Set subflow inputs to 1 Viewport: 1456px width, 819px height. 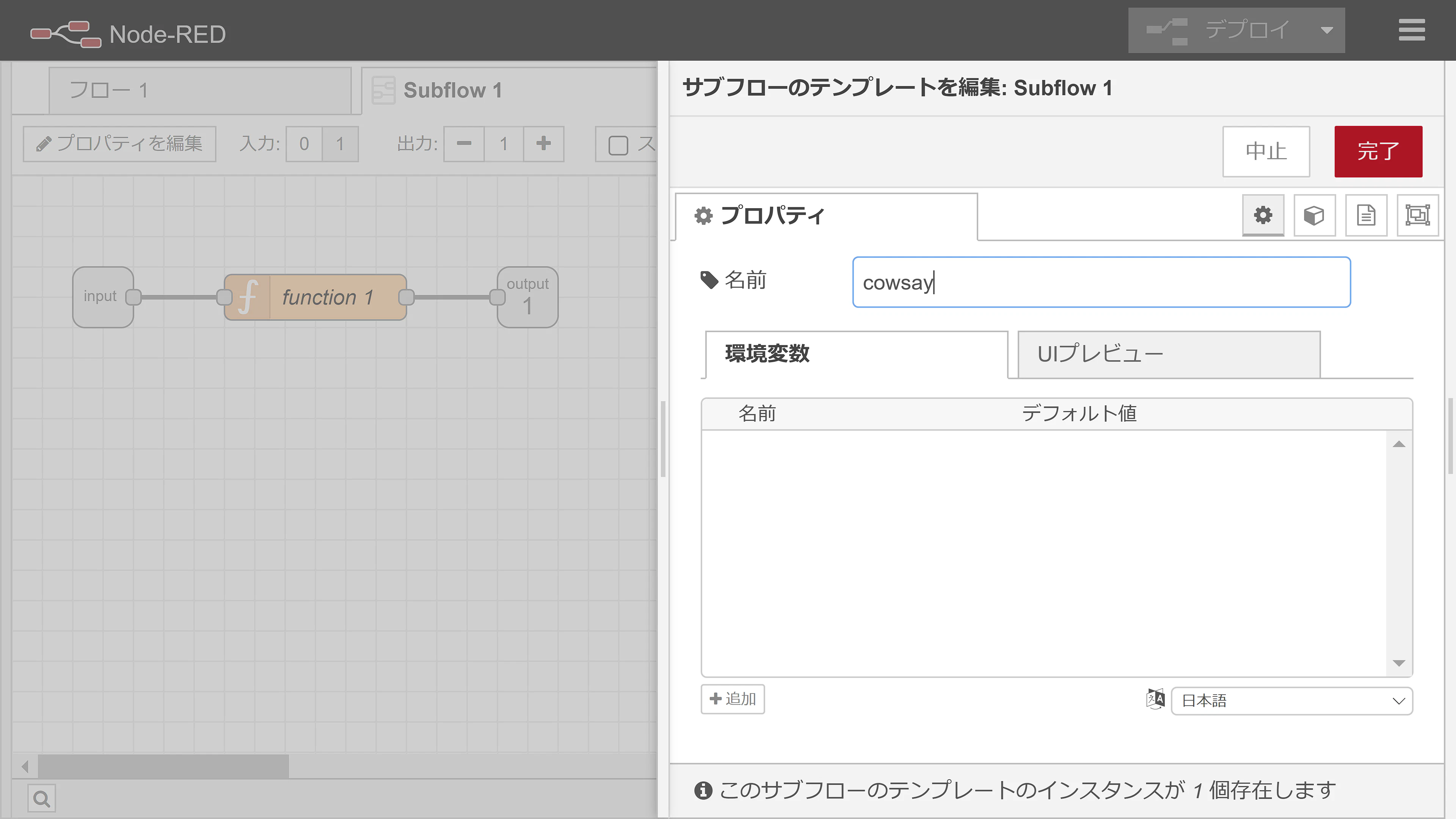(340, 144)
